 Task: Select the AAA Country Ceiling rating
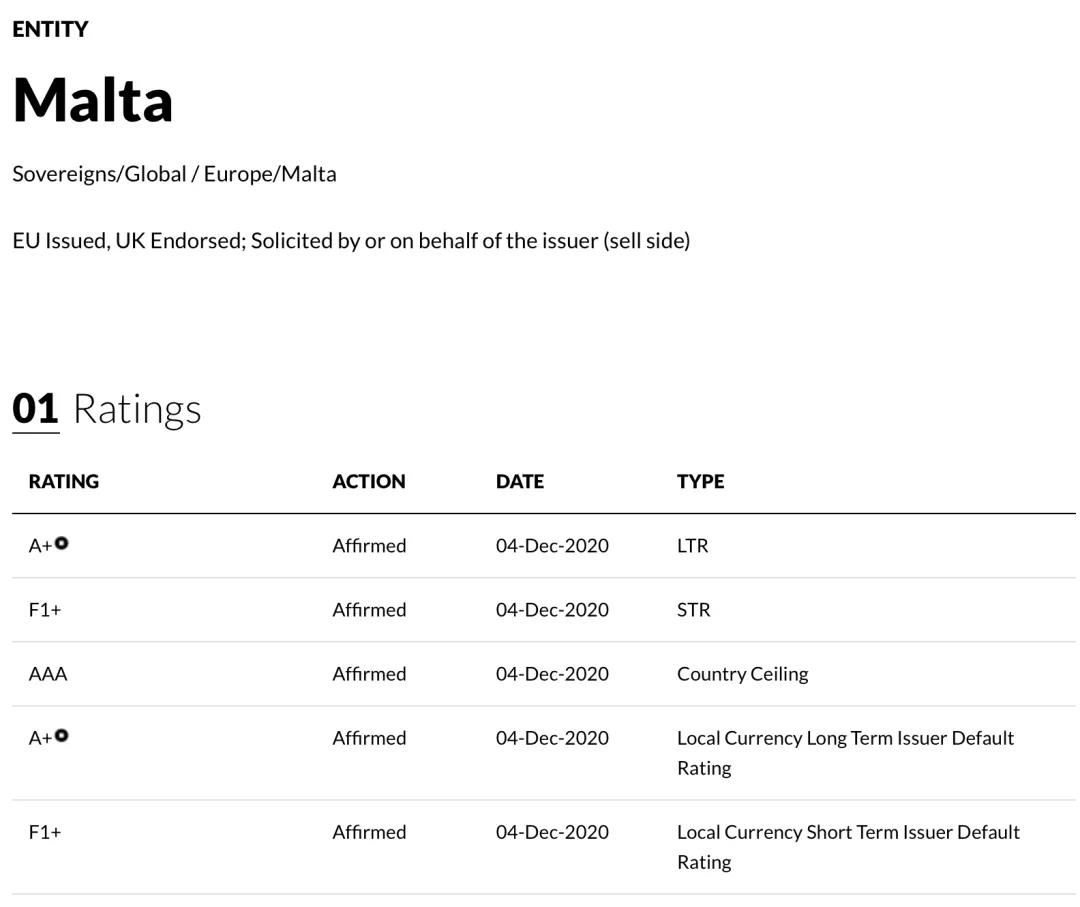click(48, 674)
